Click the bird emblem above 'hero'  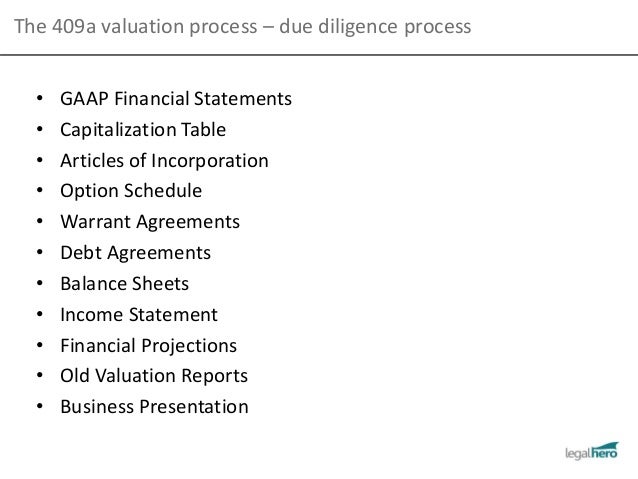[x=607, y=445]
